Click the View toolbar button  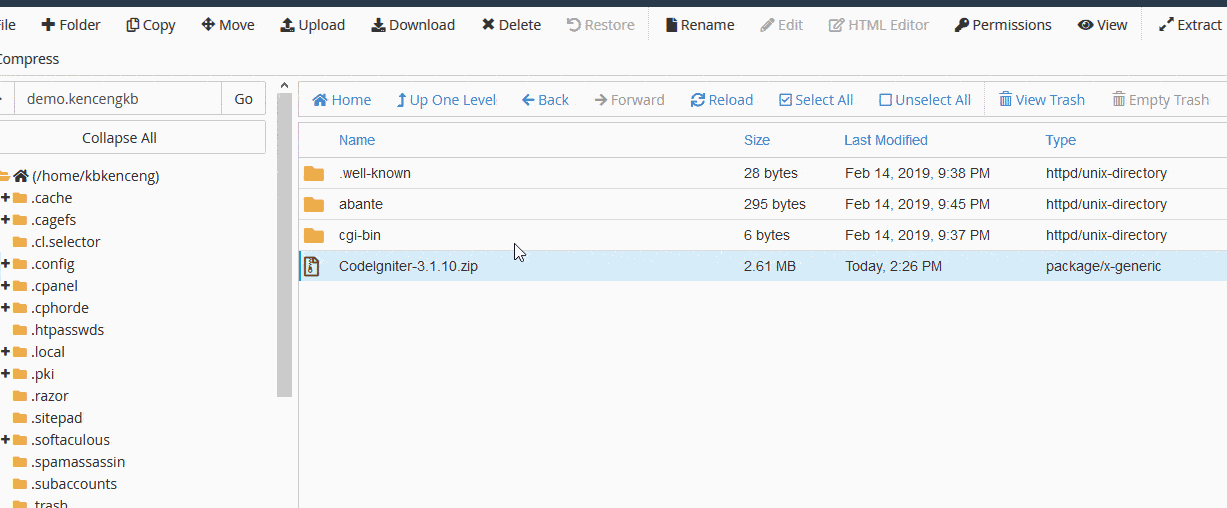[x=1102, y=25]
